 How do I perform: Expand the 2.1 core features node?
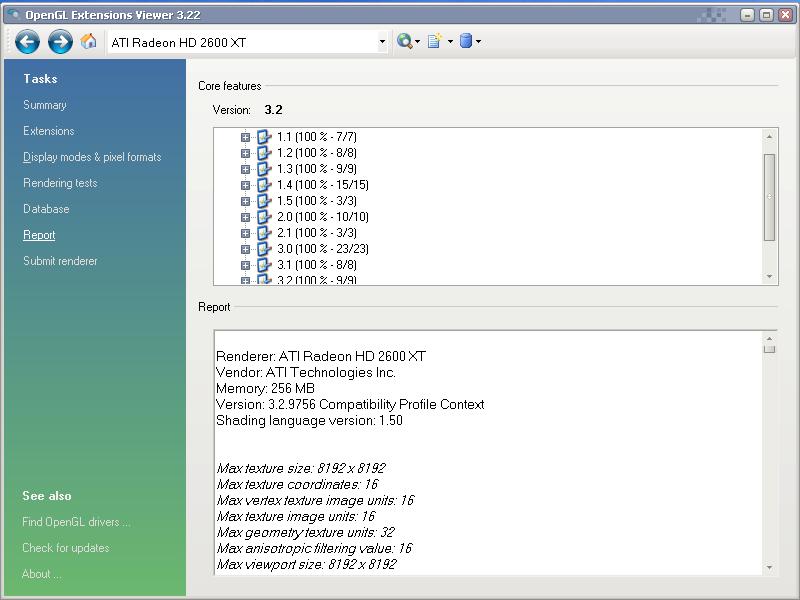245,233
